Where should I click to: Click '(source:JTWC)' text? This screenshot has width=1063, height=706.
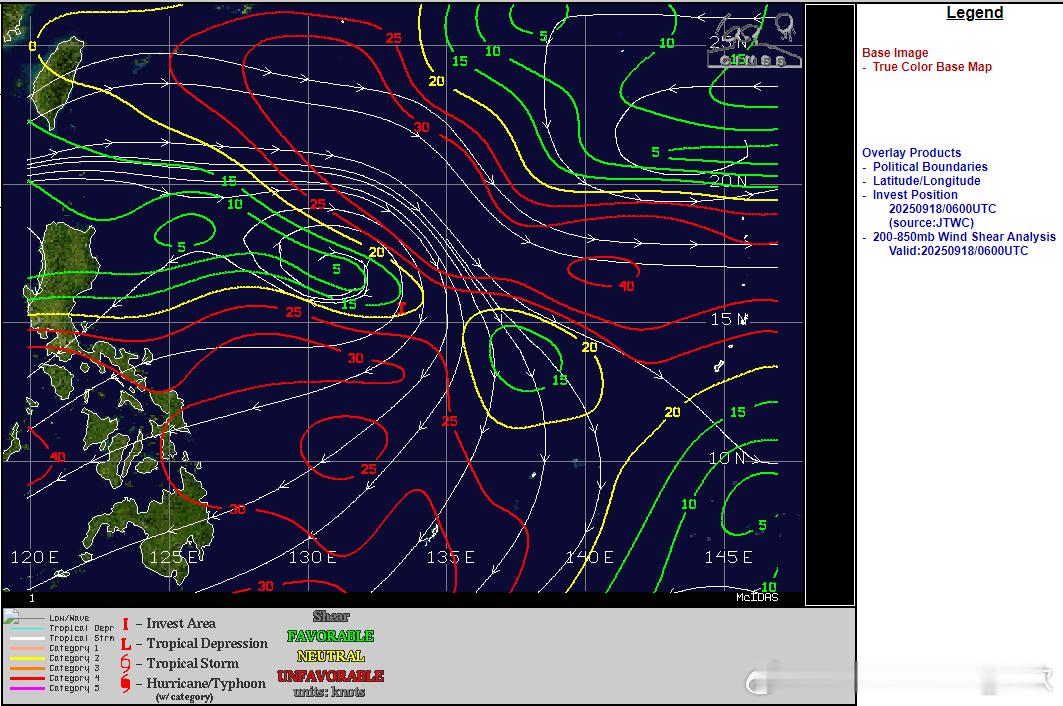pos(931,222)
